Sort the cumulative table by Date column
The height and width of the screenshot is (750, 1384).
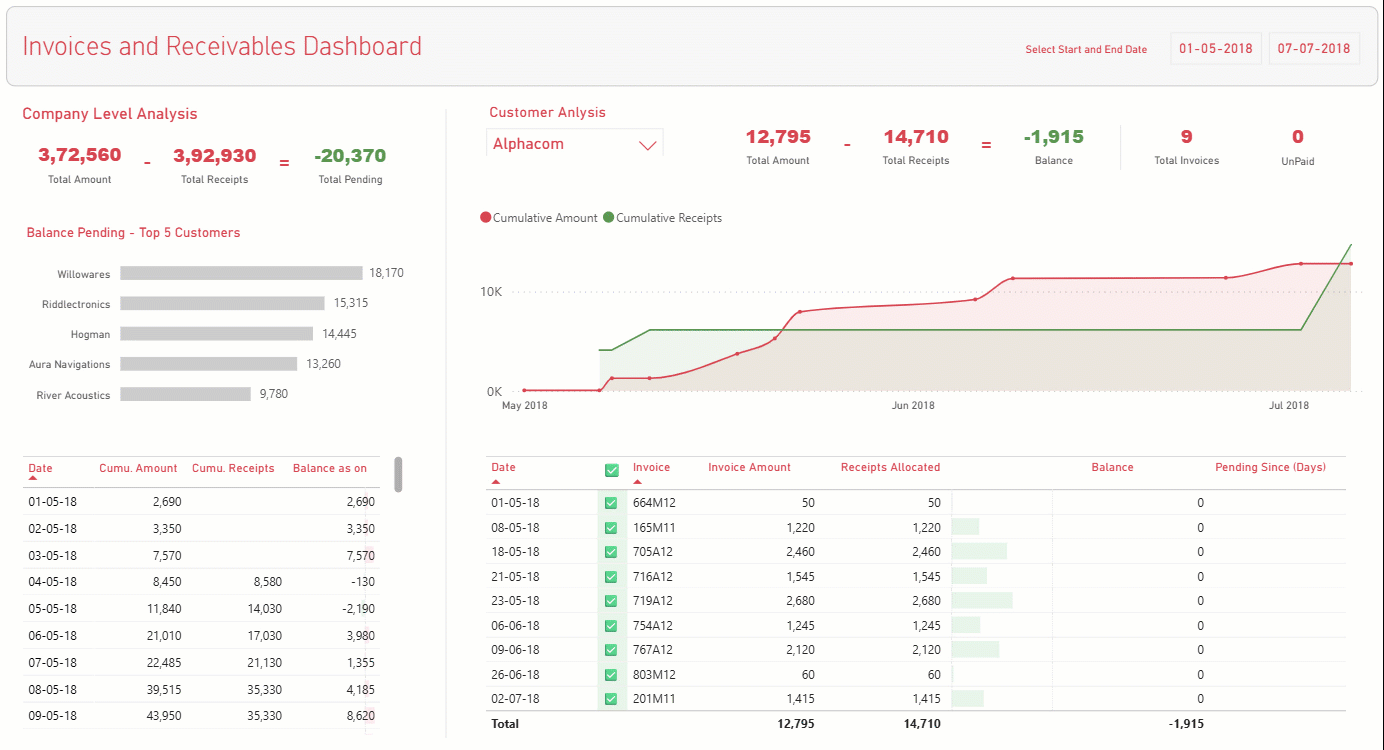40,468
